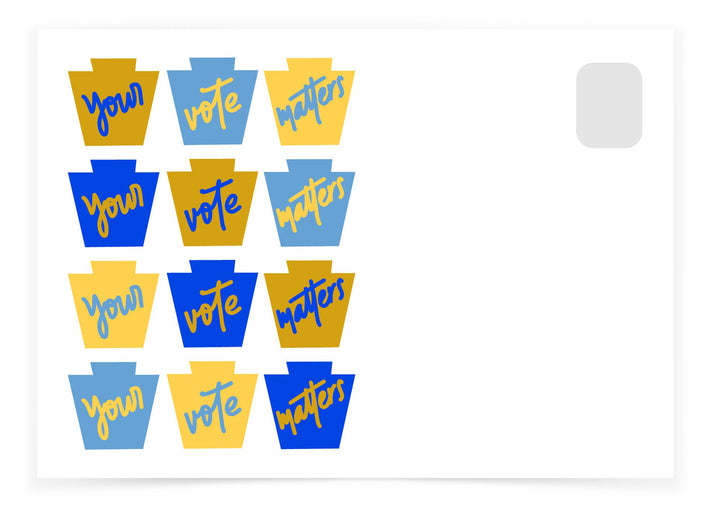The width and height of the screenshot is (720, 510).
Task: Select the royal blue 'matters' keystone badge
Action: pyautogui.click(x=309, y=405)
